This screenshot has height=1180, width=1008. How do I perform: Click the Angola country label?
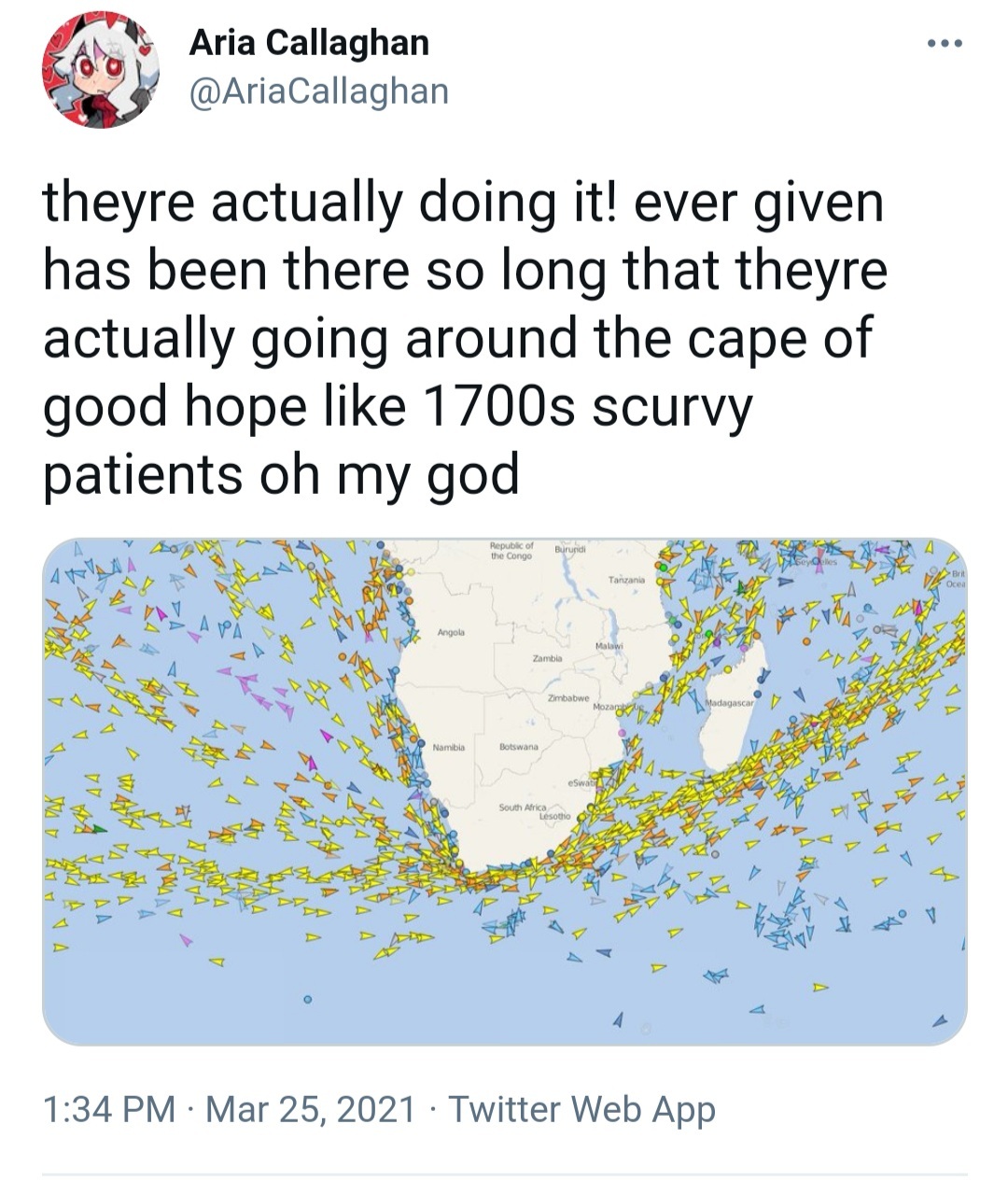coord(452,632)
